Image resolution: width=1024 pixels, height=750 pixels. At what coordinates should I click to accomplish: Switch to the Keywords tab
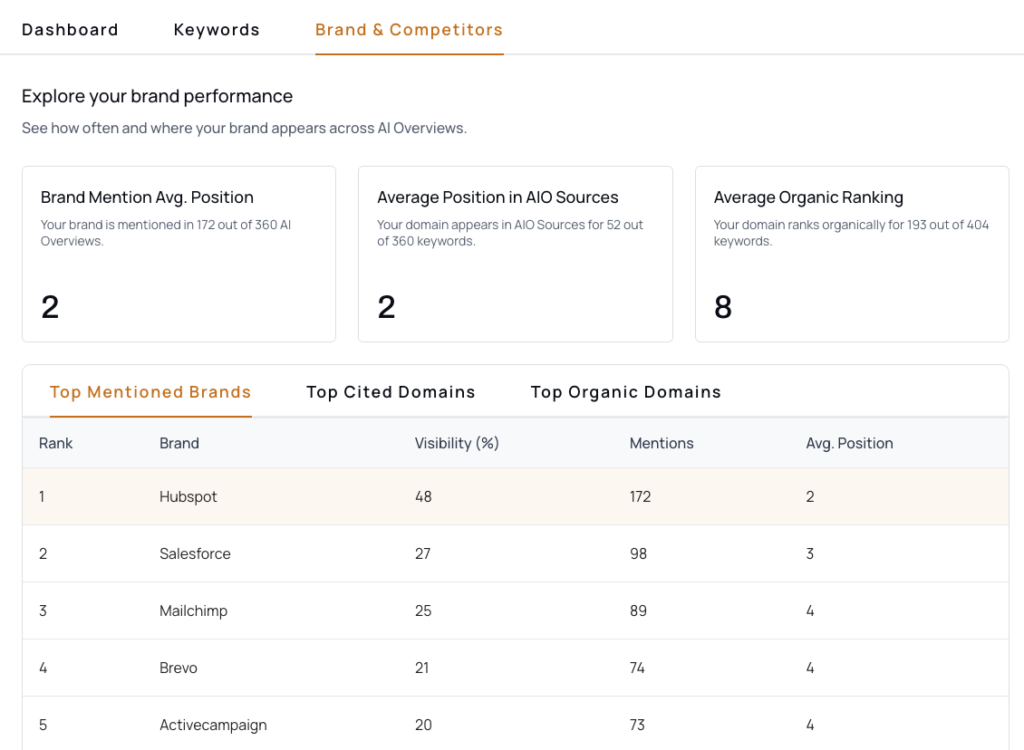pos(216,30)
